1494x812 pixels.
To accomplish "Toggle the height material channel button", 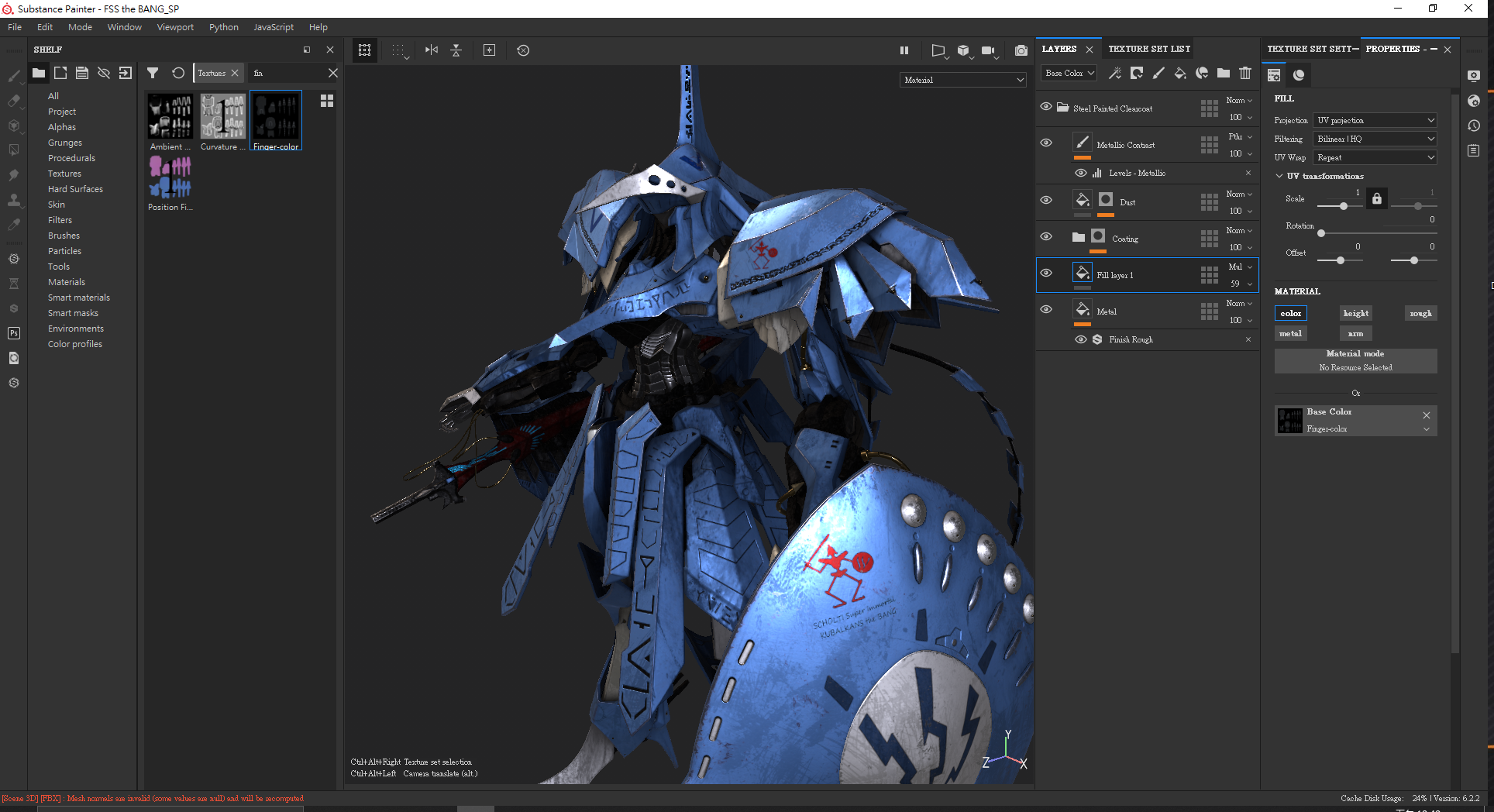I will click(1355, 313).
